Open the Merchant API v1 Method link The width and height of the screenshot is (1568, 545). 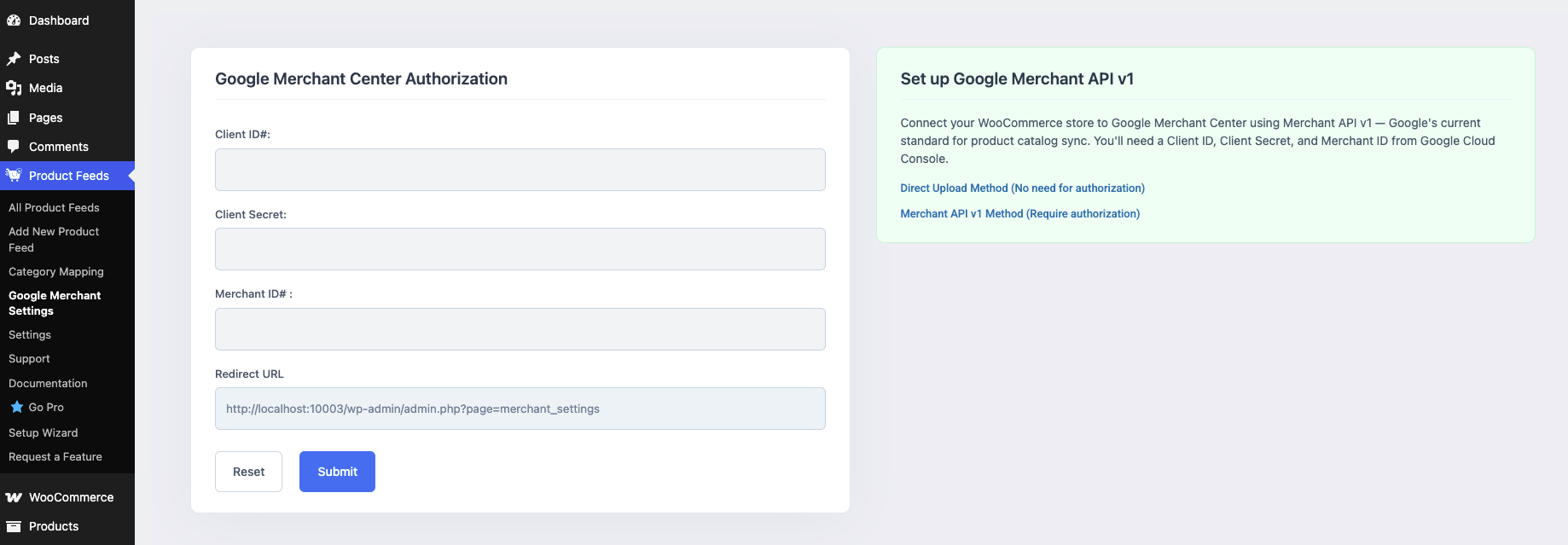click(1019, 213)
